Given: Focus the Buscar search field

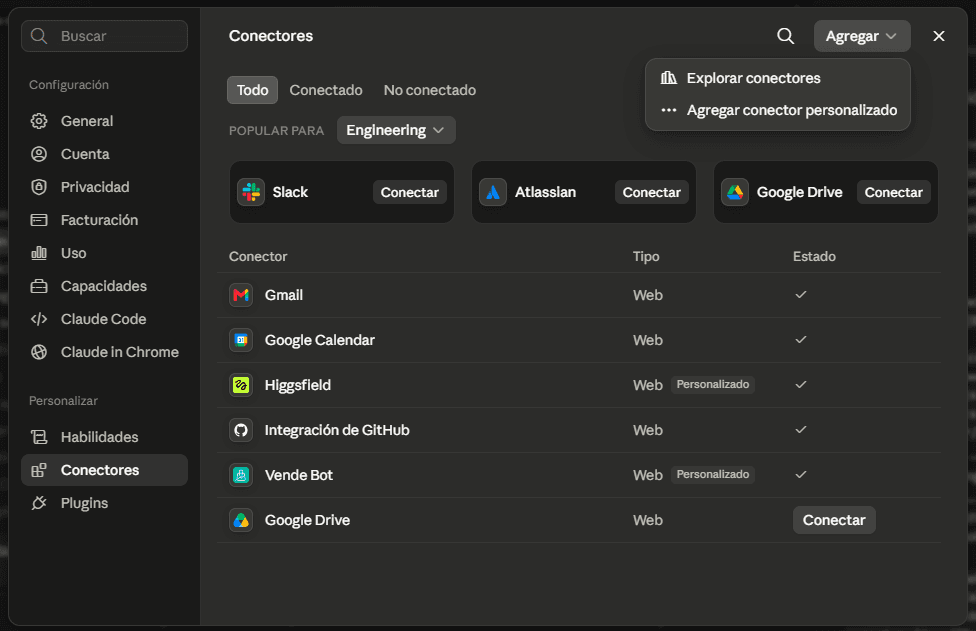Looking at the screenshot, I should click(105, 36).
